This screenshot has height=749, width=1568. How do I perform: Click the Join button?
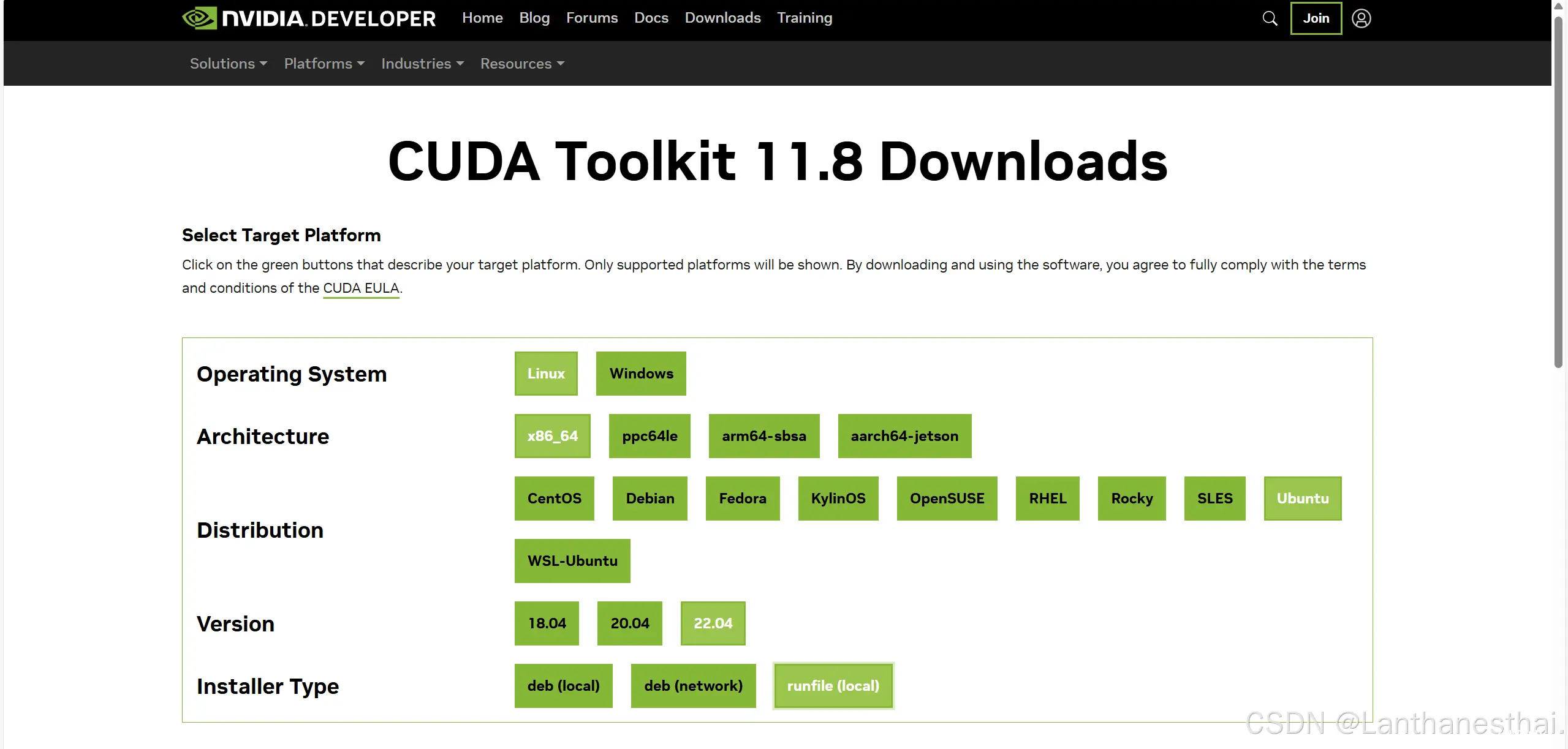pyautogui.click(x=1316, y=18)
